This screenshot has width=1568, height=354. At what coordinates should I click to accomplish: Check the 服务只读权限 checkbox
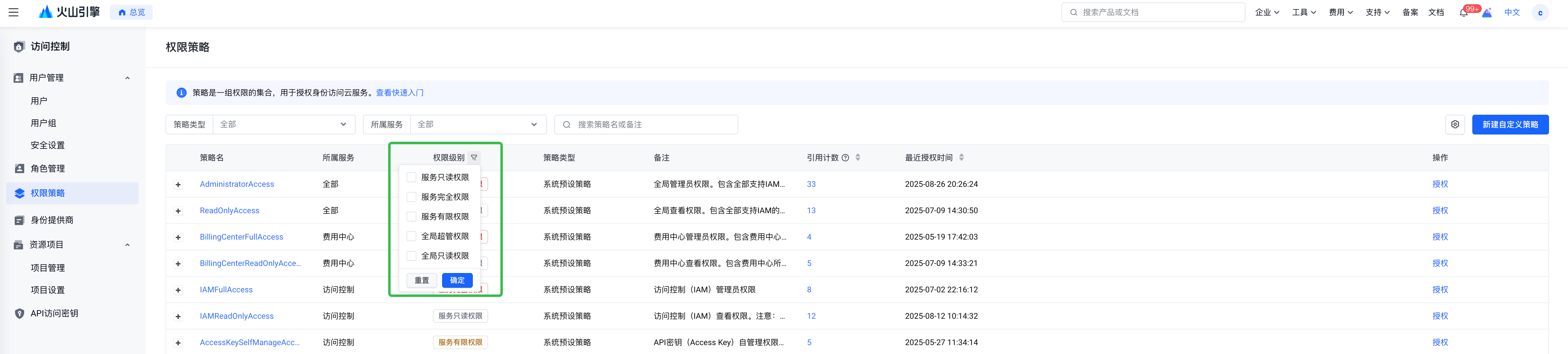tap(411, 177)
